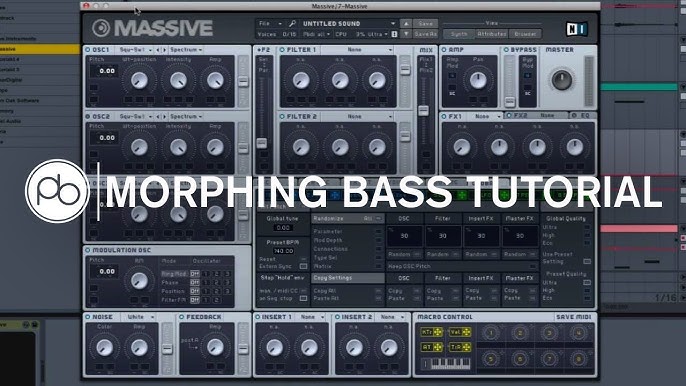
Task: Toggle OSC2 power on/off
Action: (88, 116)
